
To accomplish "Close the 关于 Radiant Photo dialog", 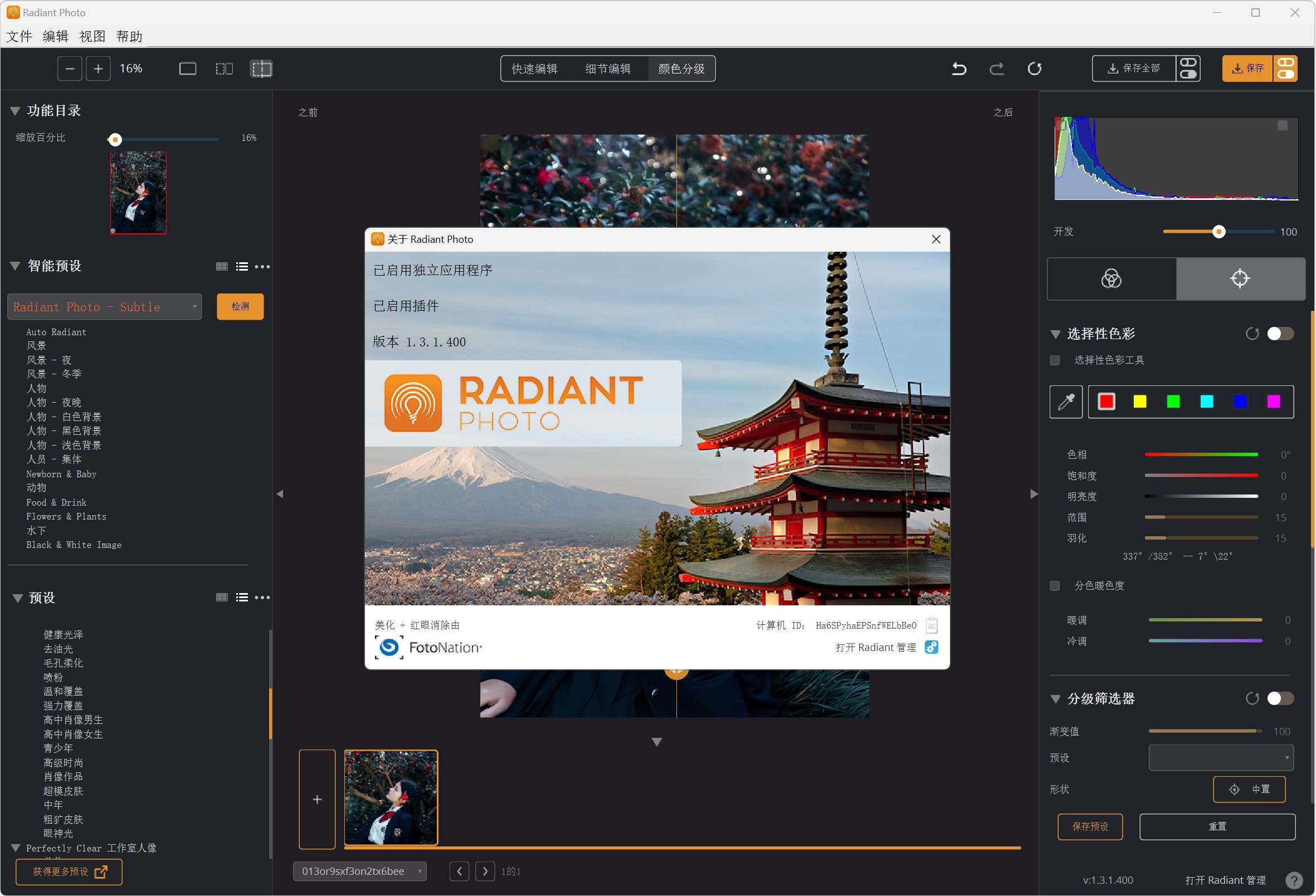I will [936, 239].
